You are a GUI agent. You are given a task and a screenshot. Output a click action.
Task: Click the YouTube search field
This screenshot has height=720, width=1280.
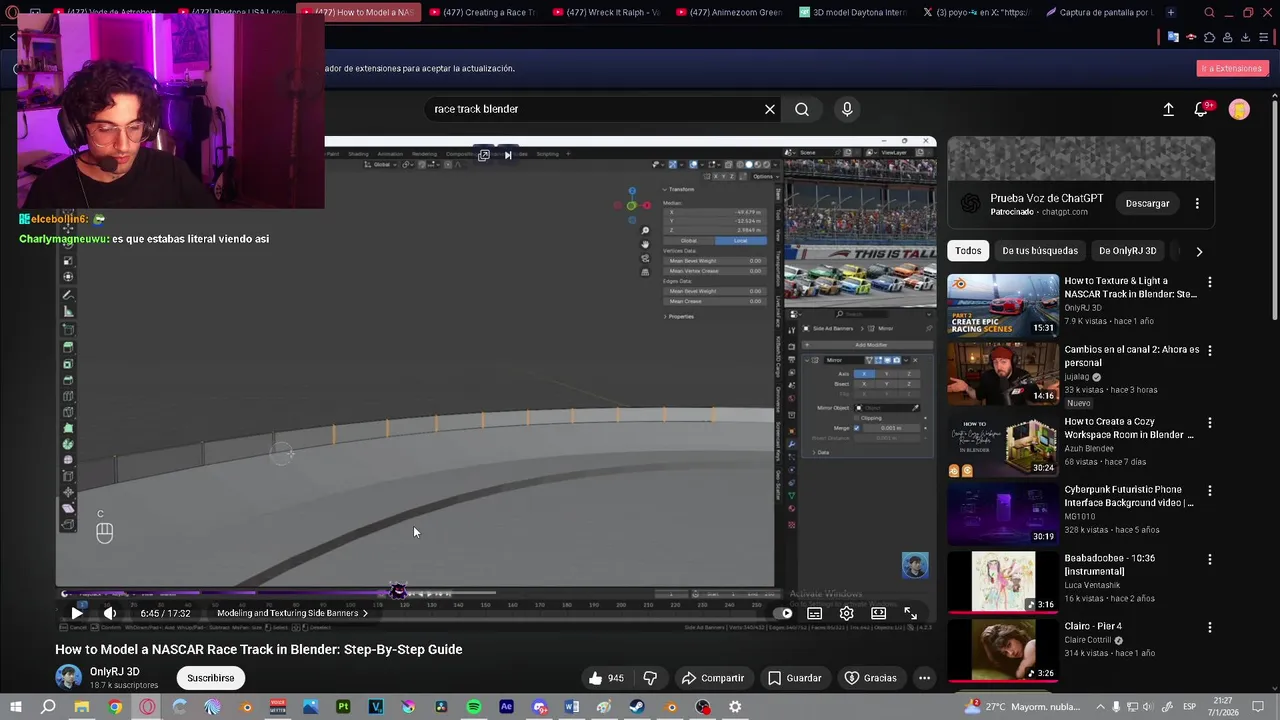point(594,109)
